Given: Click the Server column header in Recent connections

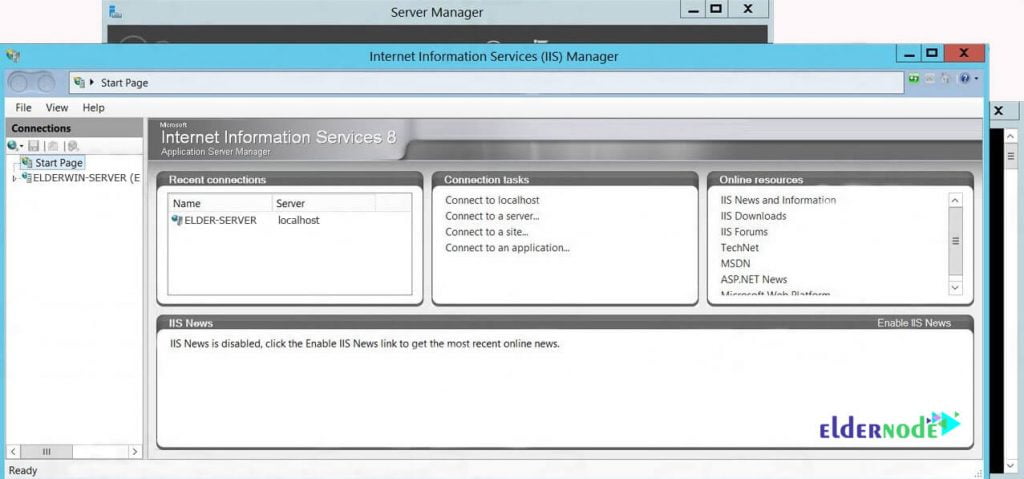Looking at the screenshot, I should pos(324,203).
